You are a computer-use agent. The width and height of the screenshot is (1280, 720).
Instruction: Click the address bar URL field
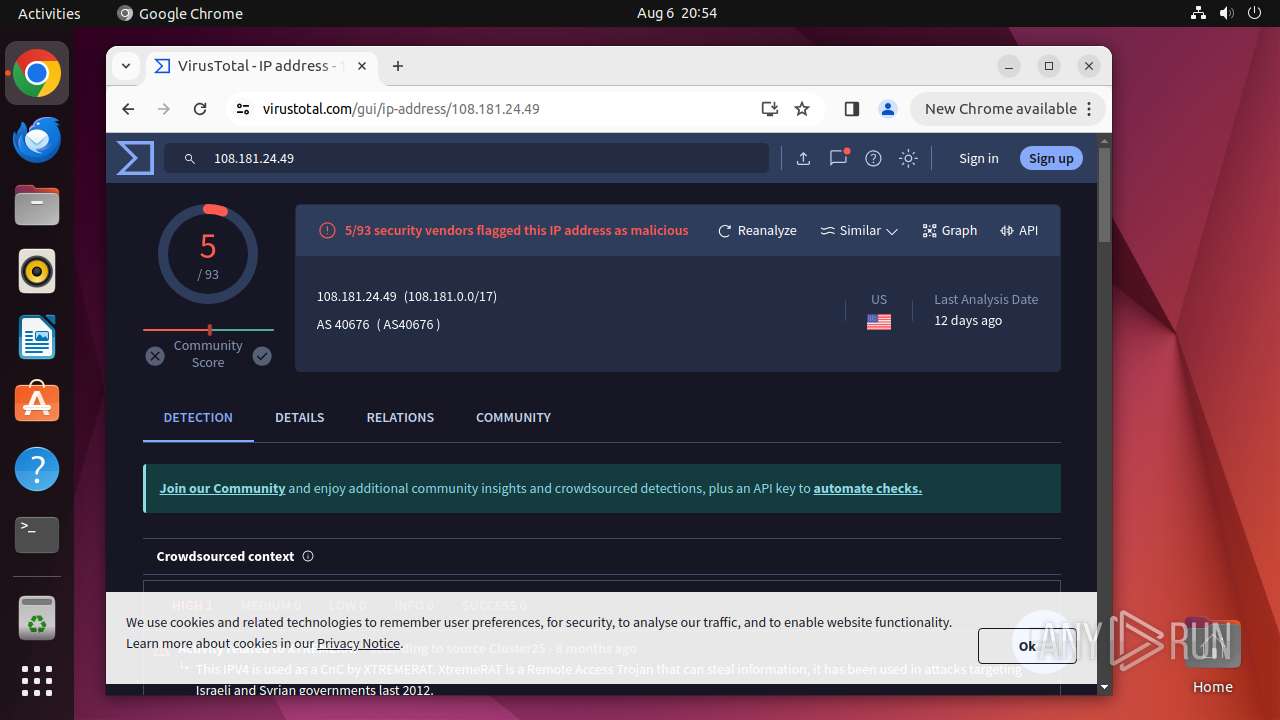(500, 109)
